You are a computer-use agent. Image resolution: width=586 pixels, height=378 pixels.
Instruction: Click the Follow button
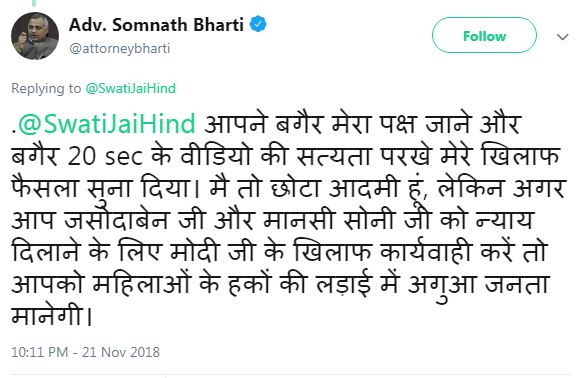pyautogui.click(x=484, y=35)
